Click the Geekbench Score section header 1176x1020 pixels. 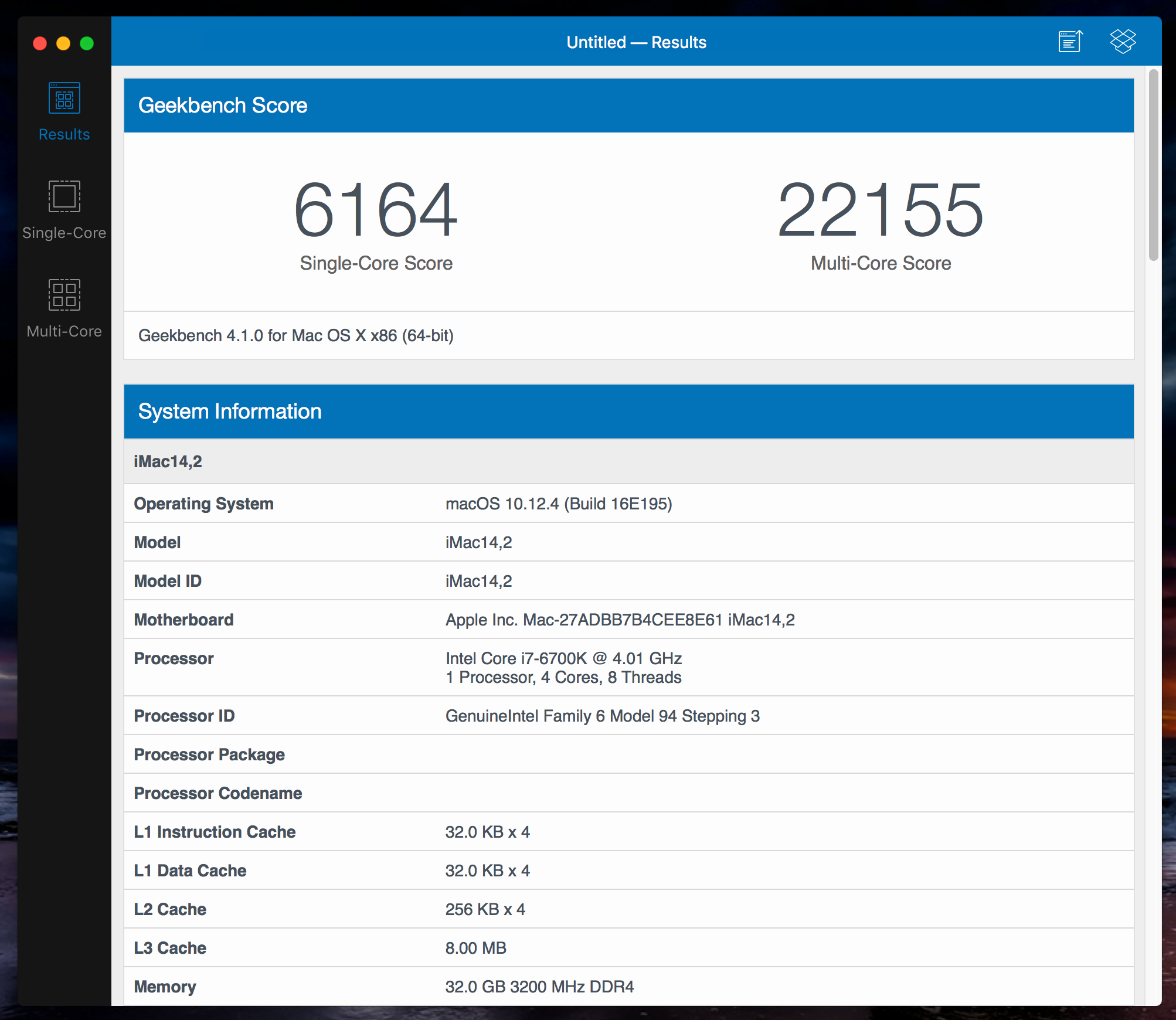coord(629,106)
